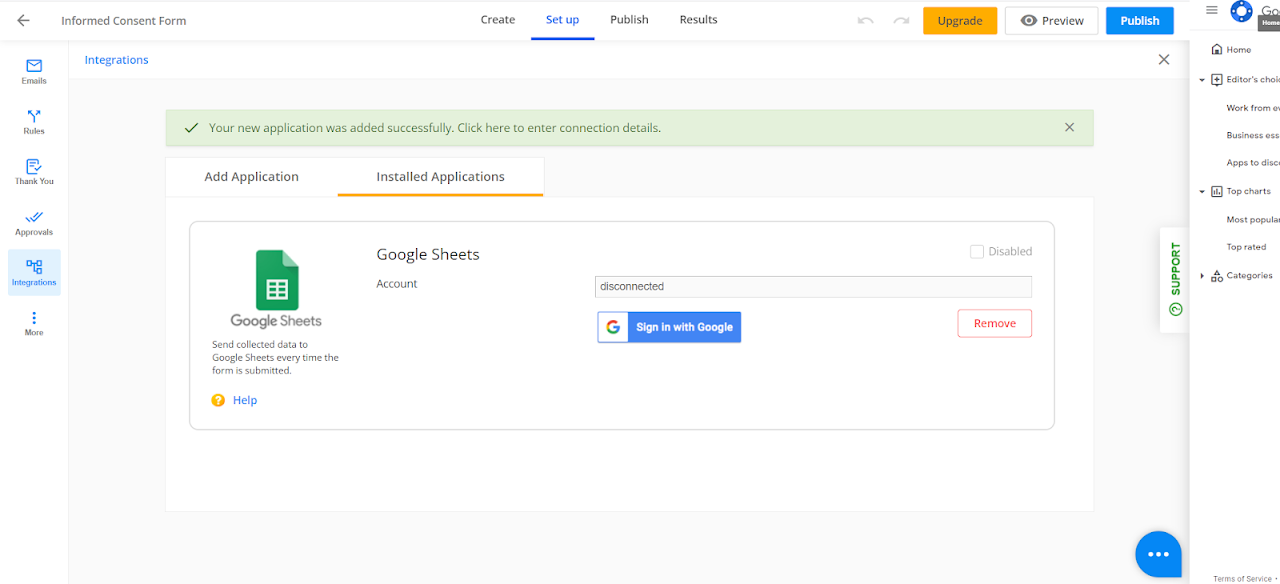Click the redo arrow icon

click(x=901, y=21)
